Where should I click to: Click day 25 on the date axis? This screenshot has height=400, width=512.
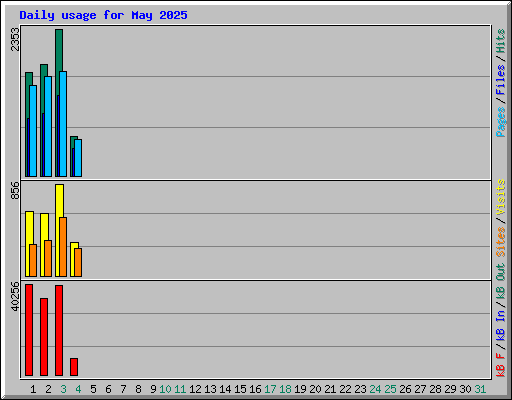coord(390,389)
